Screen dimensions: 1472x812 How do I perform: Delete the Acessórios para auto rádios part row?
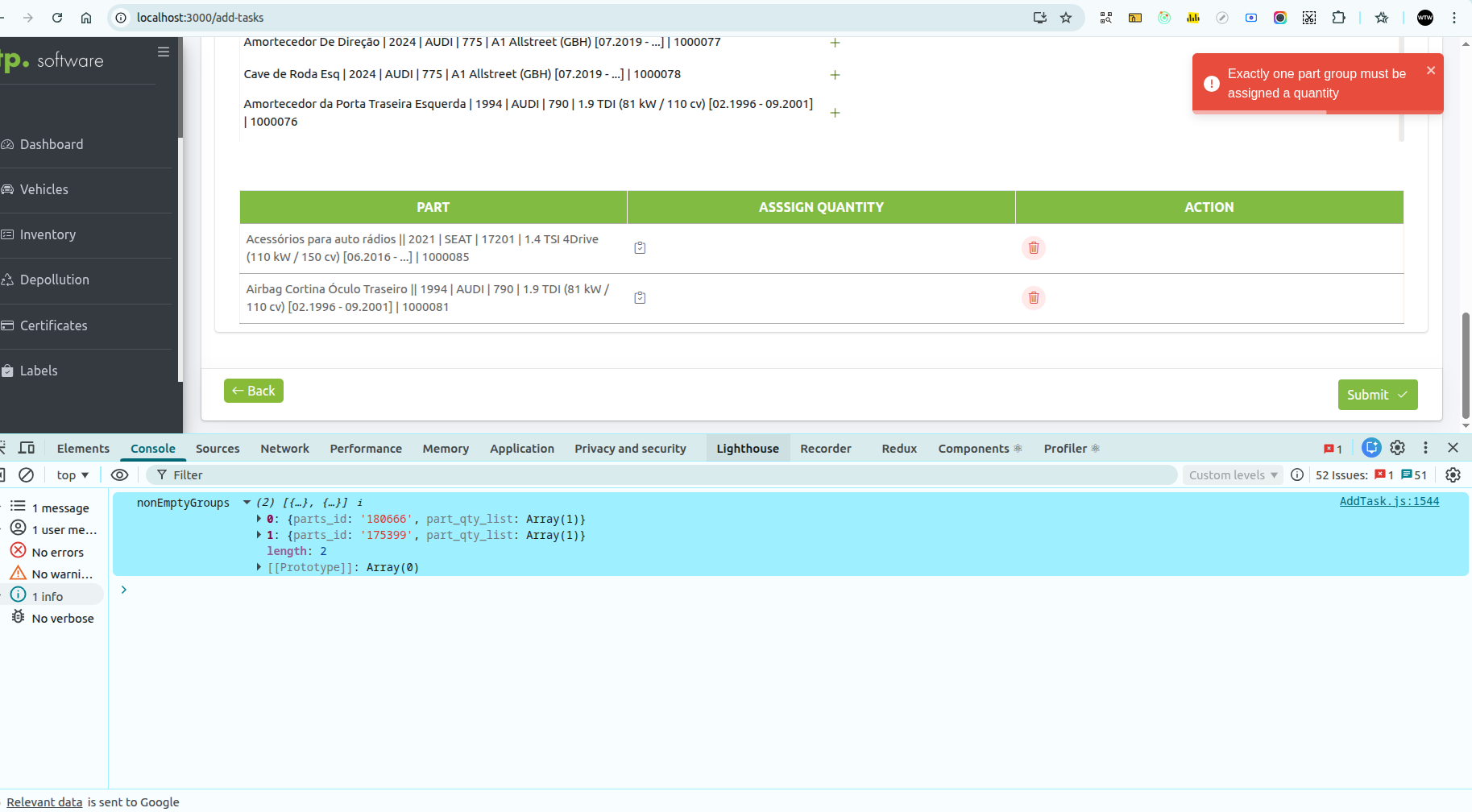point(1033,248)
